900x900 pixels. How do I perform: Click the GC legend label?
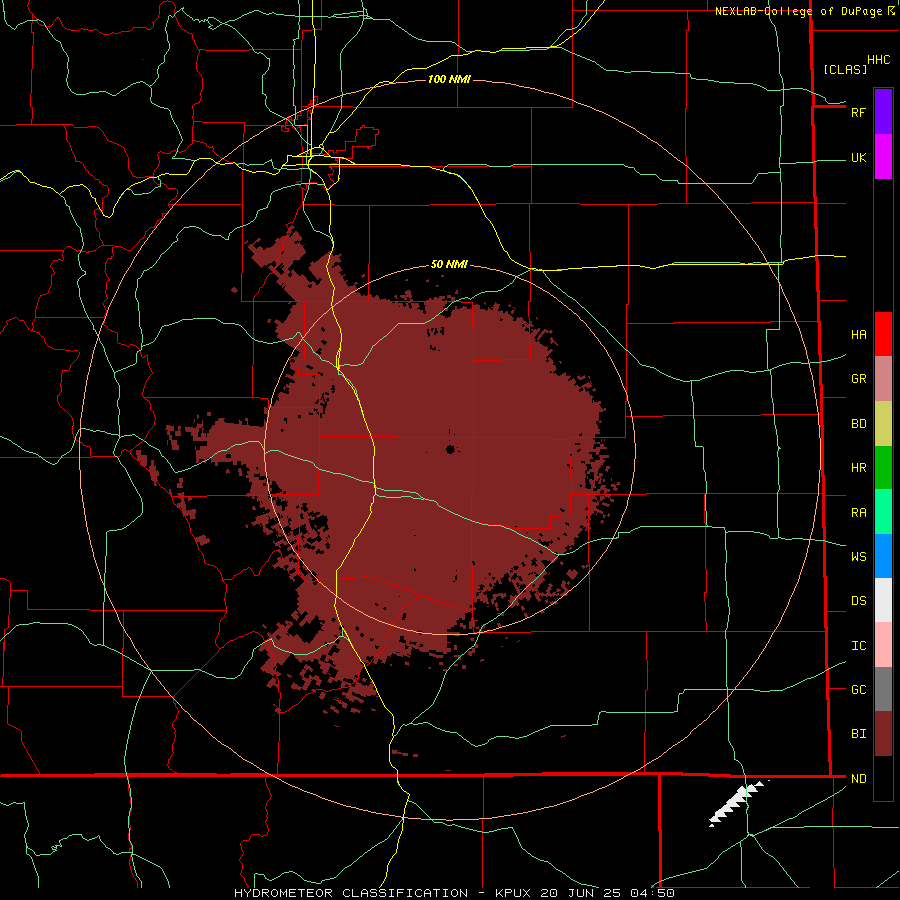coord(858,690)
